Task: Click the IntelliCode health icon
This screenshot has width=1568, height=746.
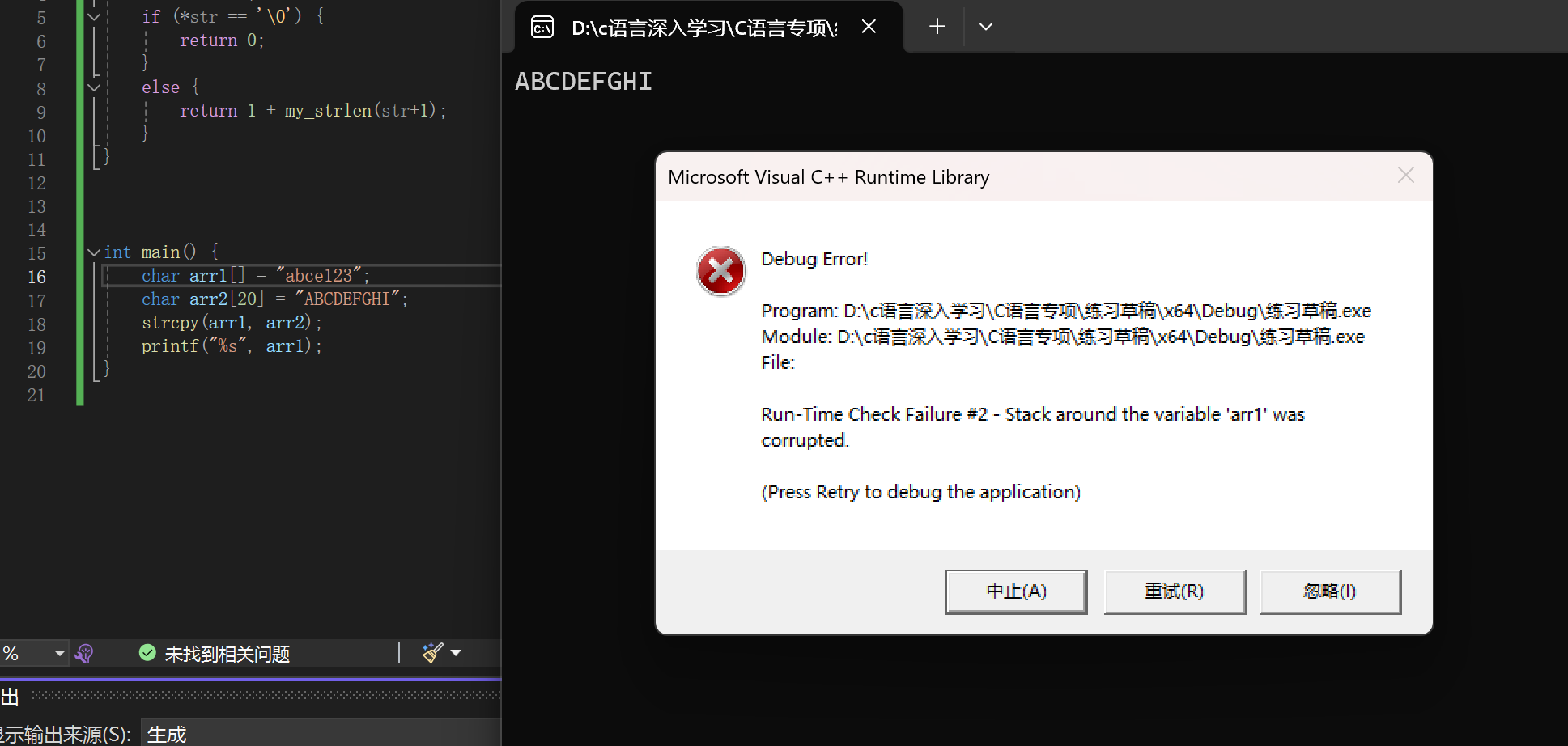Action: point(84,653)
